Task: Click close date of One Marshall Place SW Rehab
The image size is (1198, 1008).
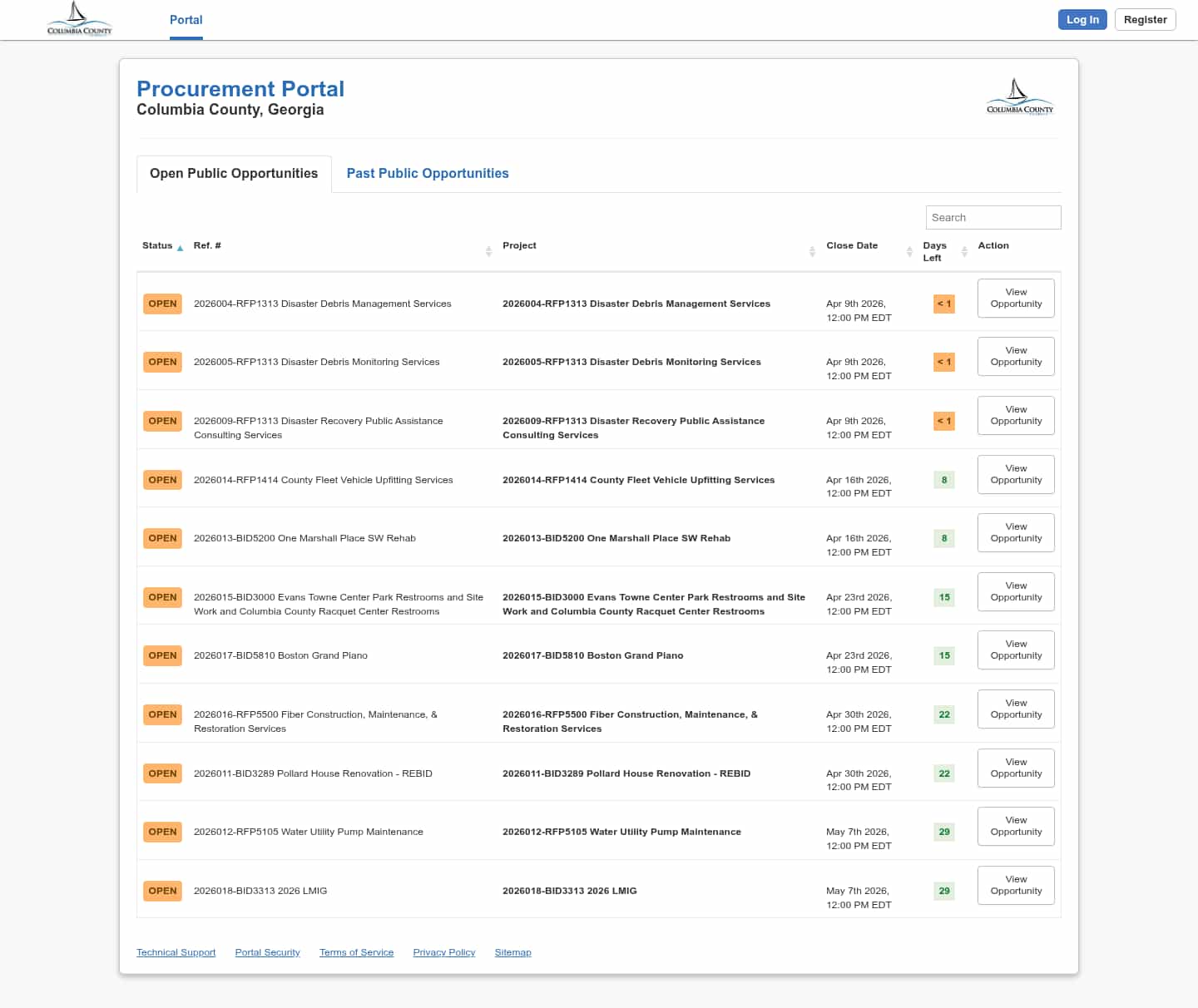Action: pyautogui.click(x=859, y=545)
